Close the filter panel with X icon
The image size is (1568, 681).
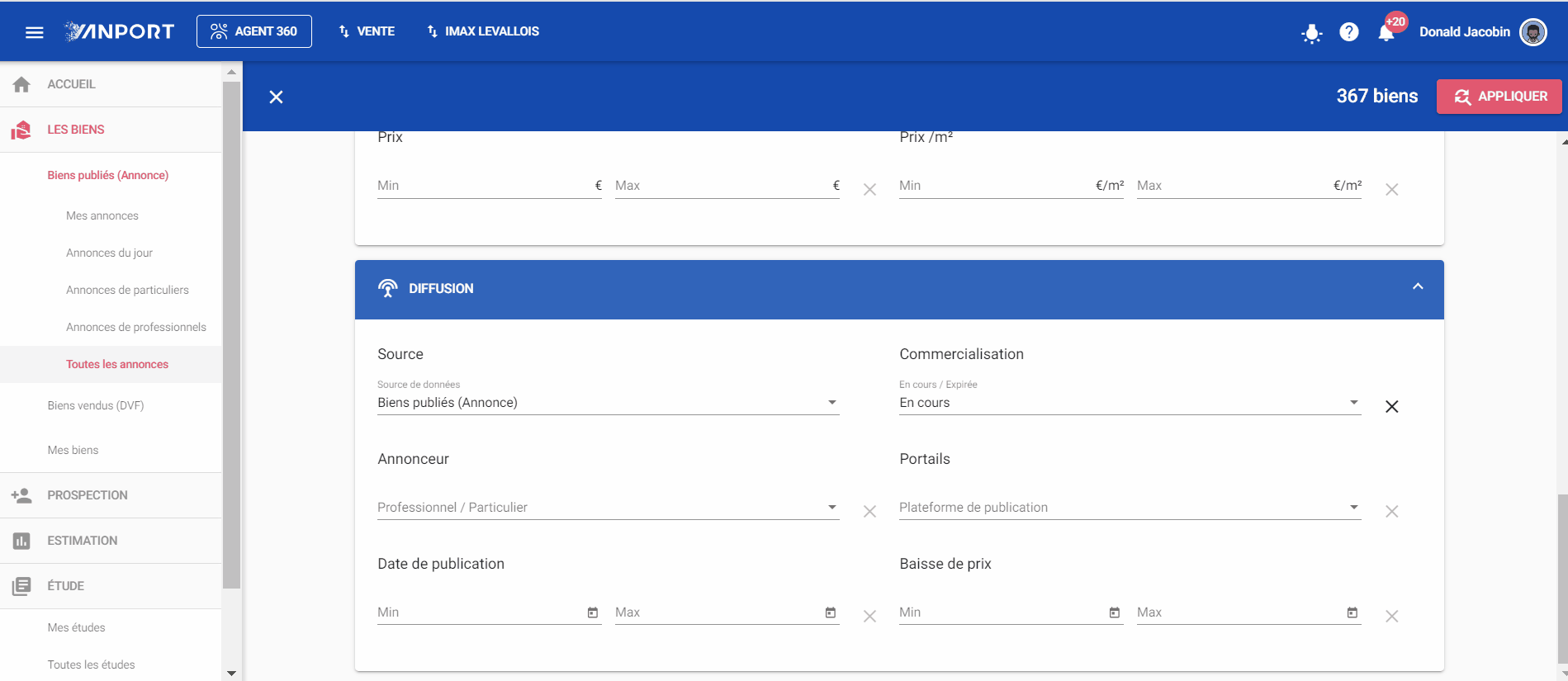pyautogui.click(x=276, y=97)
